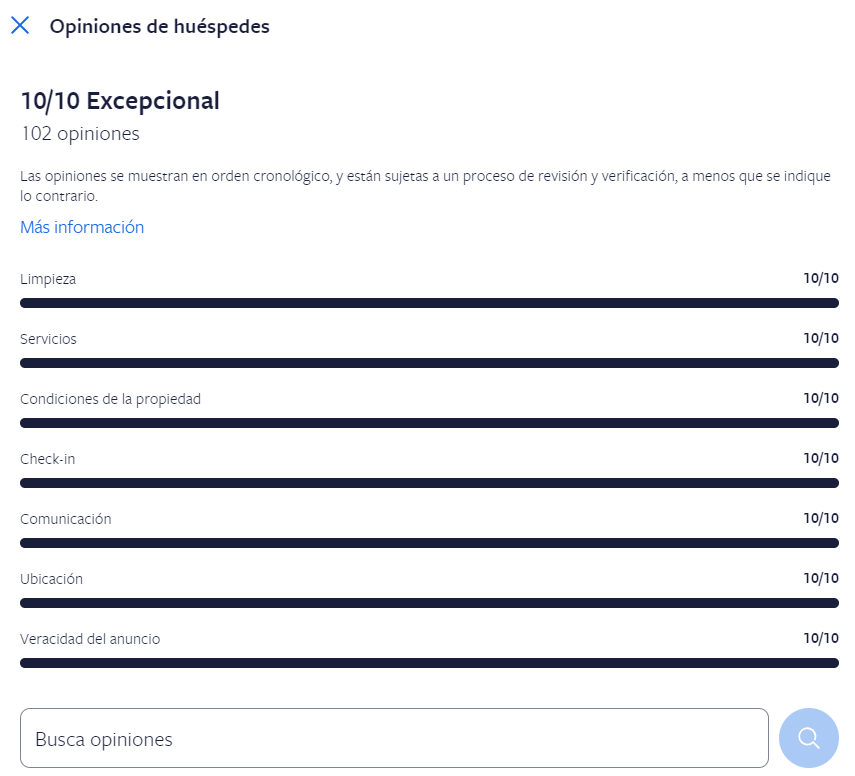Click the 10/10 score beside Ubicación
Screen dimensions: 855x776
coord(821,578)
